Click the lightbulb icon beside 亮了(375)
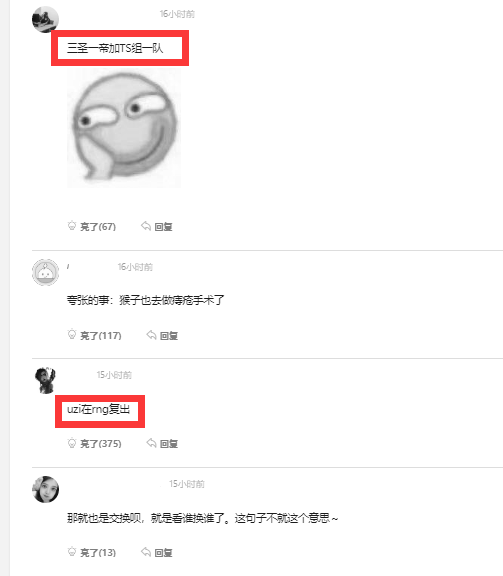The image size is (503, 576). [72, 443]
